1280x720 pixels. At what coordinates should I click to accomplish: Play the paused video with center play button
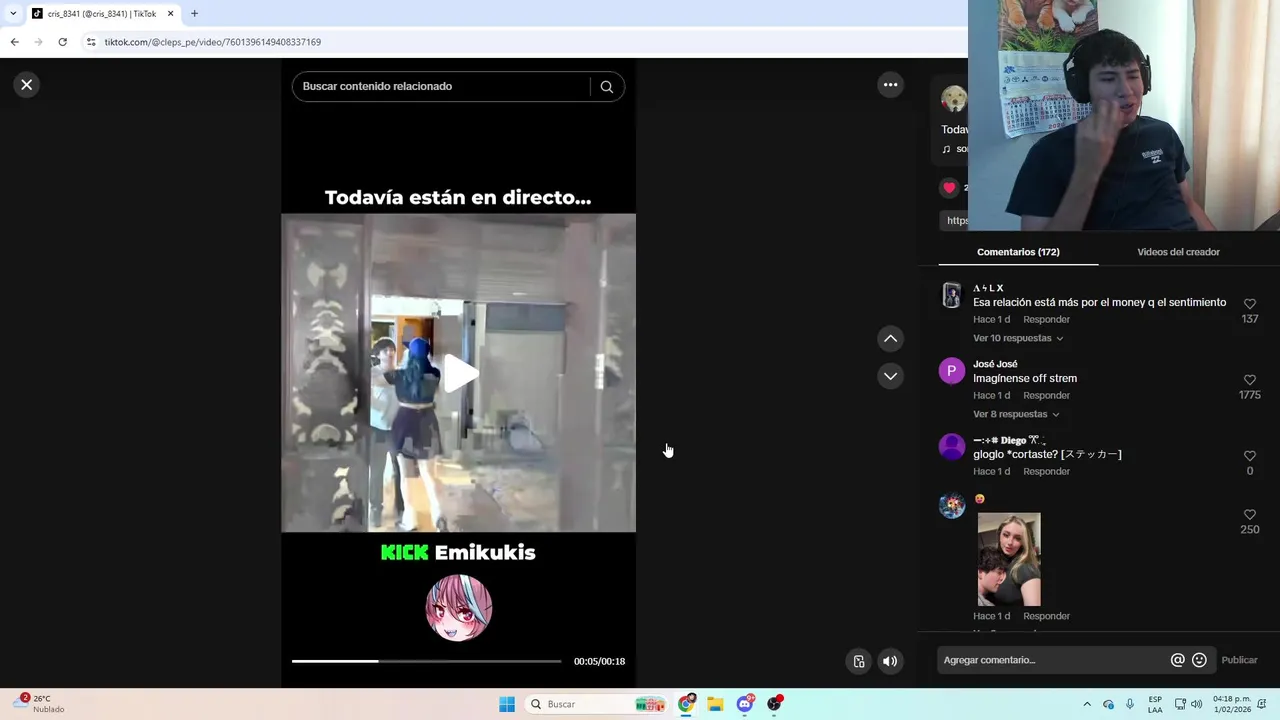(459, 373)
